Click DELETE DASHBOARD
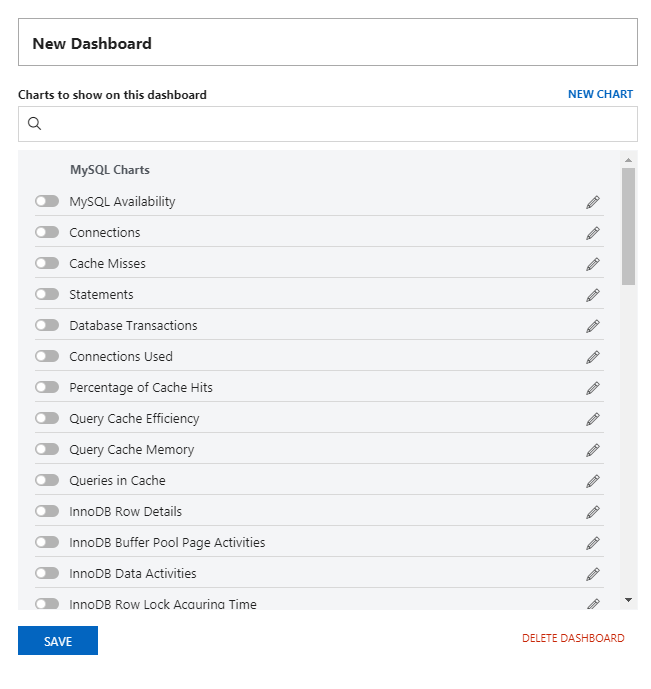The width and height of the screenshot is (651, 689). pos(573,638)
